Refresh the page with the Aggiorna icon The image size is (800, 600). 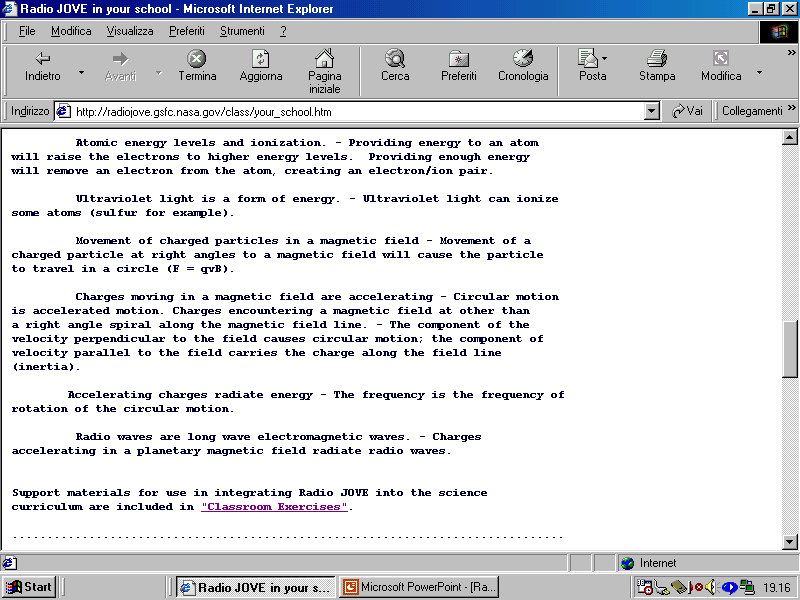pyautogui.click(x=260, y=59)
